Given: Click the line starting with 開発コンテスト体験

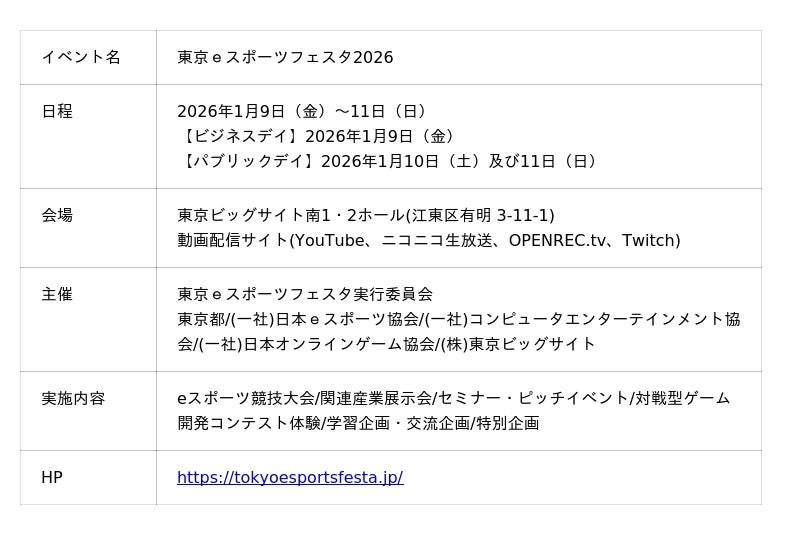Looking at the screenshot, I should pyautogui.click(x=358, y=423).
